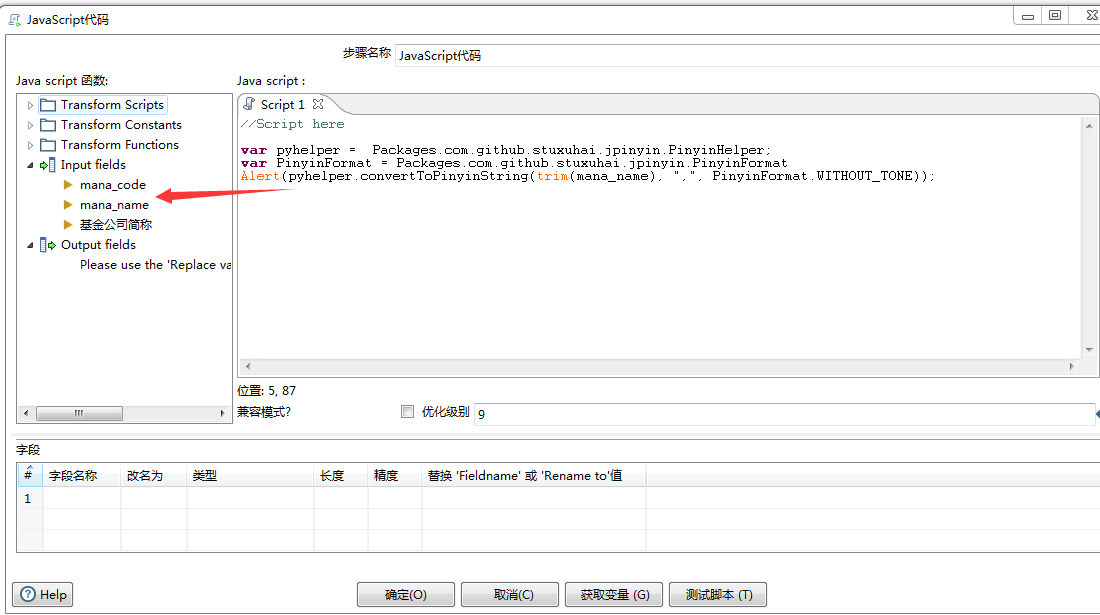Click the 获取变量(G) button
Screen dimensions: 1100x615
(x=613, y=594)
